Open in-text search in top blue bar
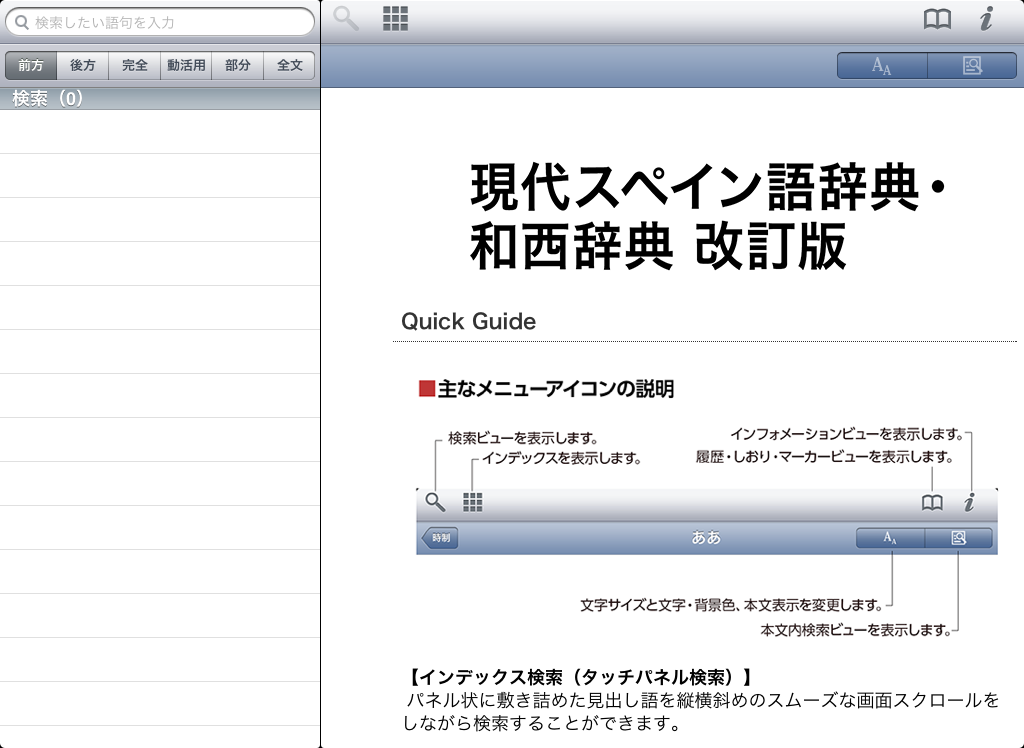The height and width of the screenshot is (748, 1024). click(x=971, y=66)
